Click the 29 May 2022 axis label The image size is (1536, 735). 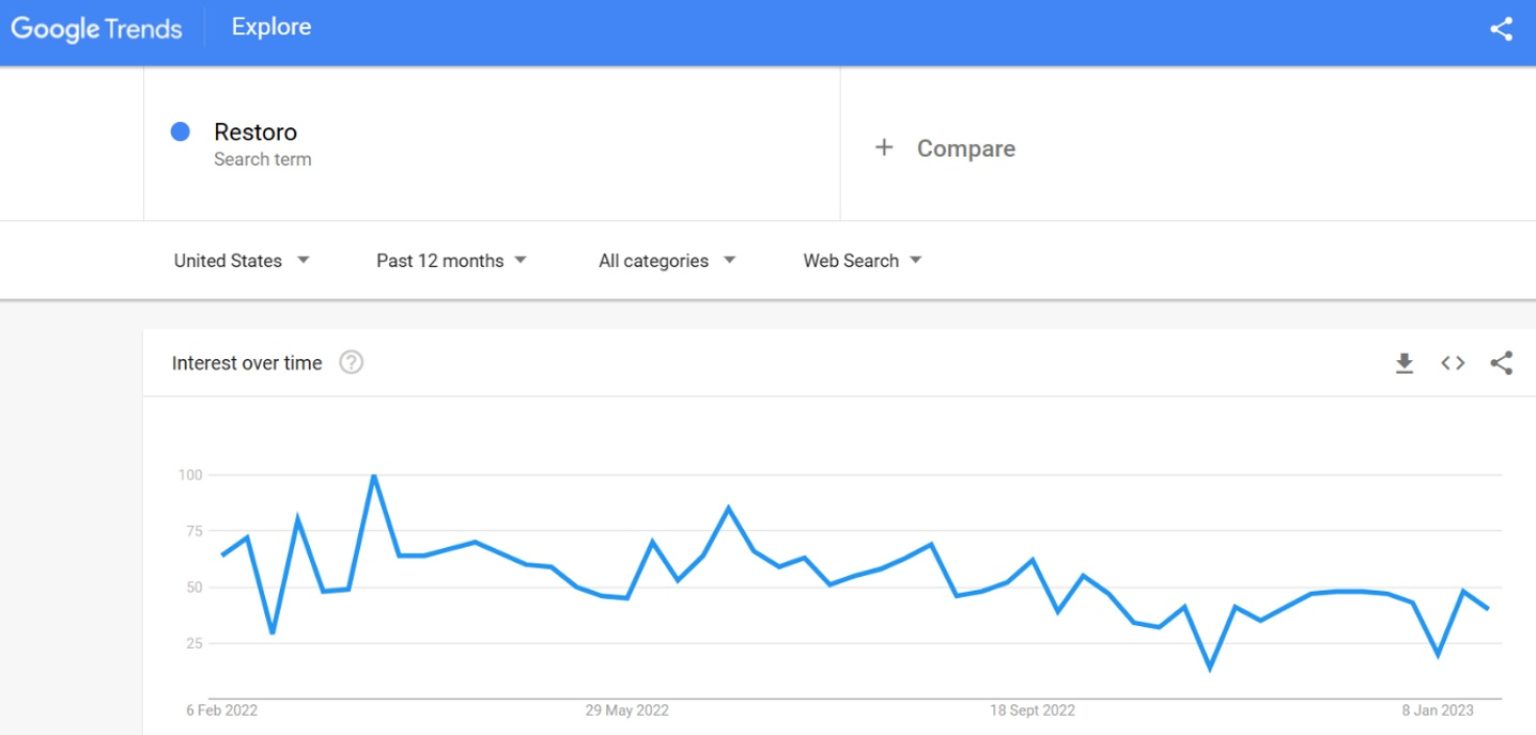click(x=627, y=711)
